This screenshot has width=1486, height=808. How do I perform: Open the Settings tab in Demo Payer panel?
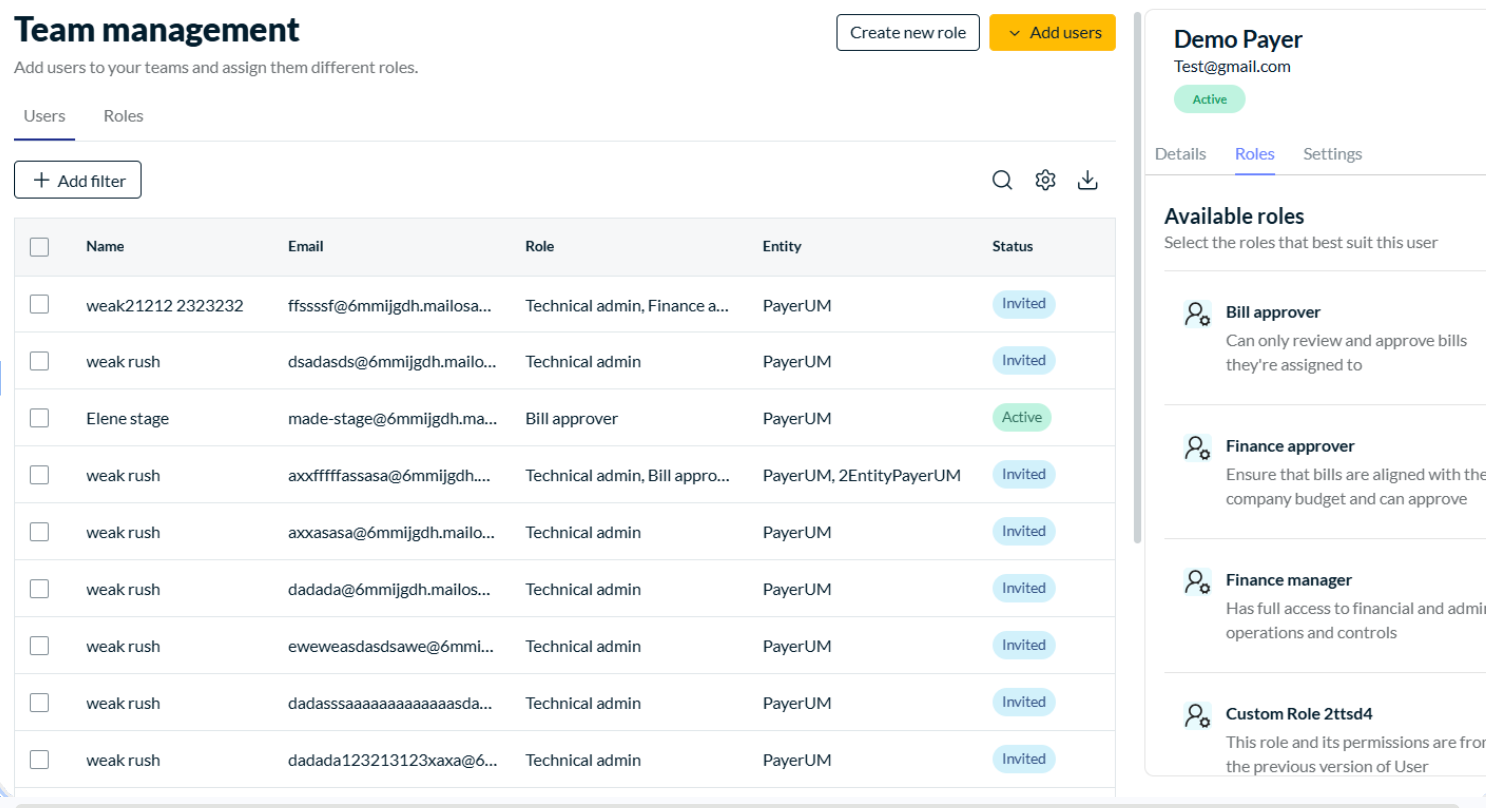click(x=1332, y=154)
